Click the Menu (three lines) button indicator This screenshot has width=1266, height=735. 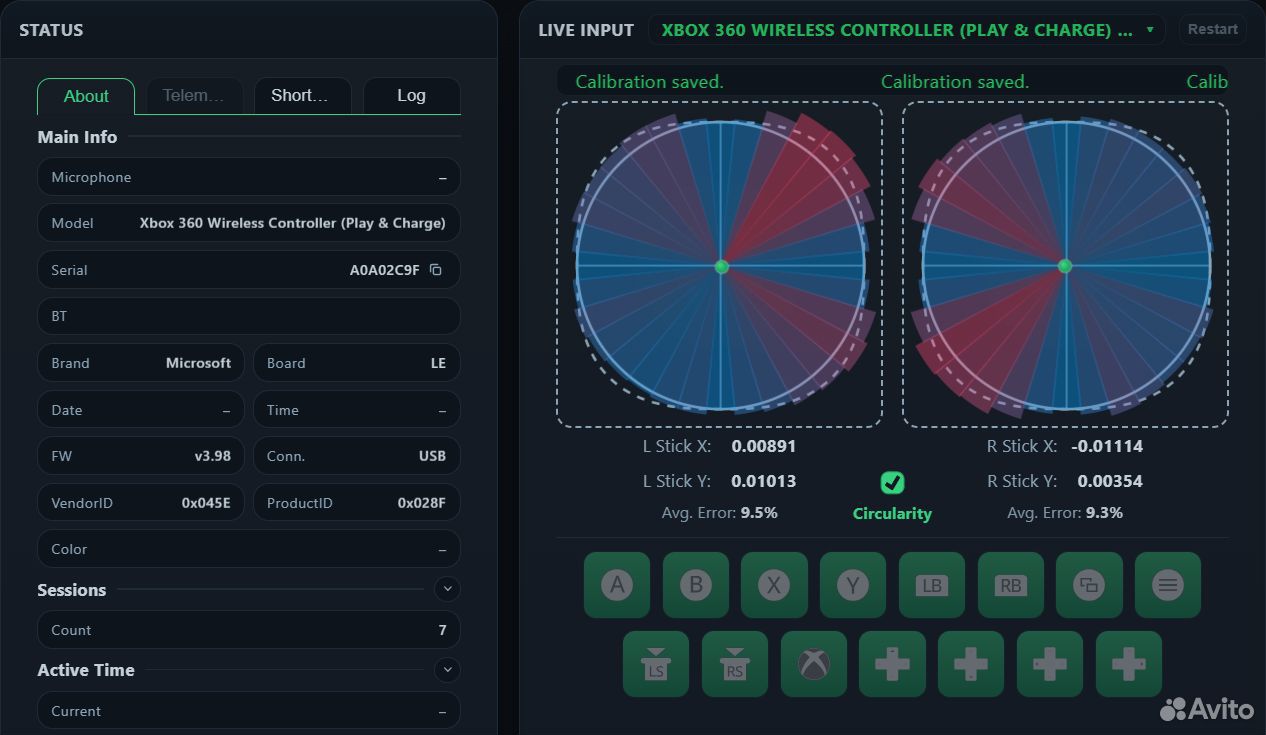tap(1168, 585)
